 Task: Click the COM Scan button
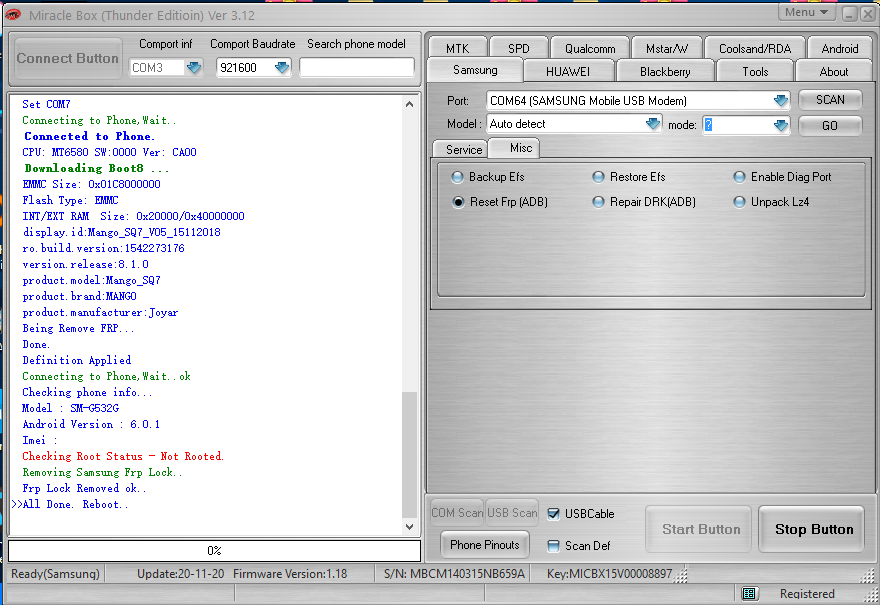[x=457, y=512]
